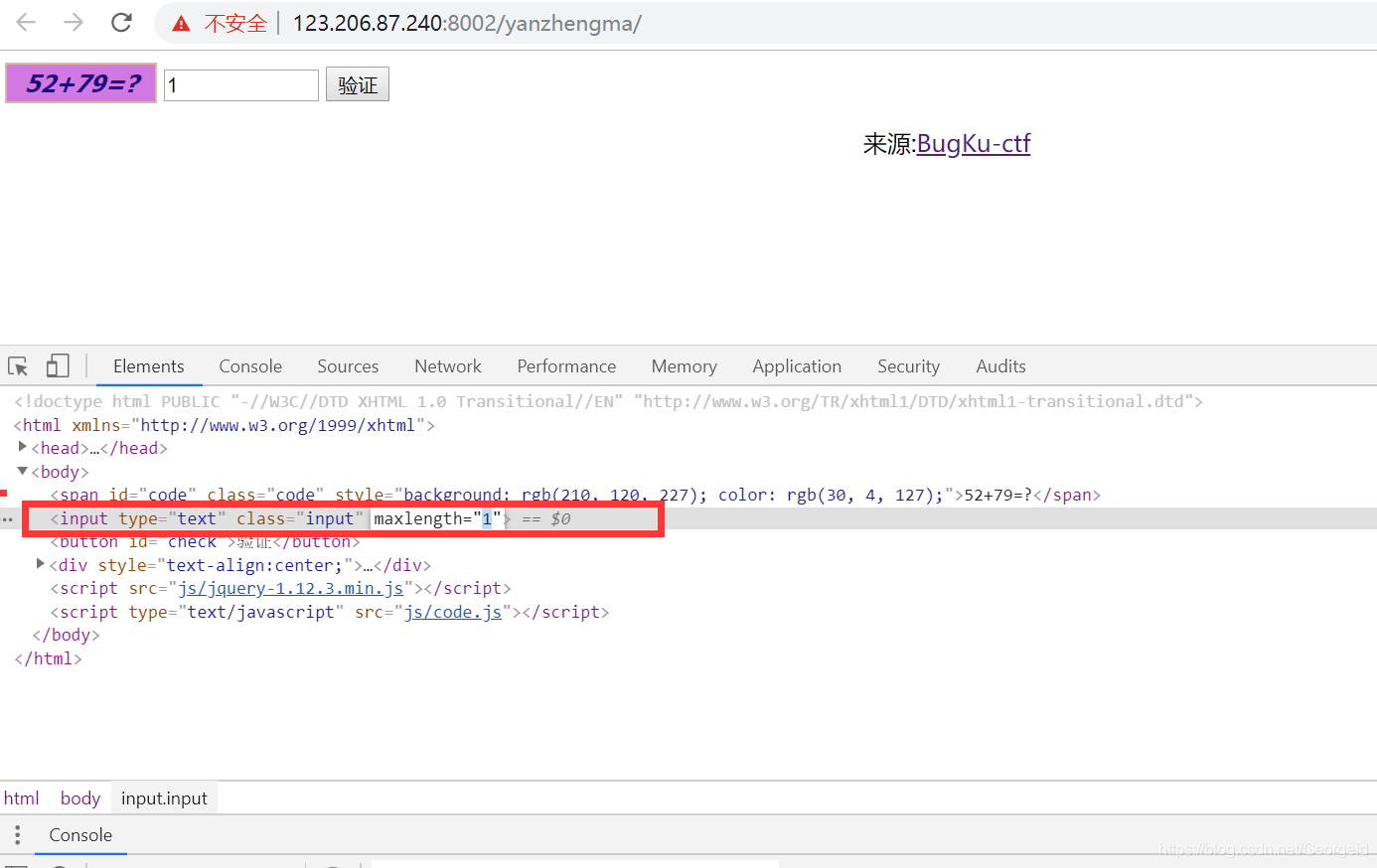Collapse the body element node
Screen dimensions: 1377x868
point(23,472)
